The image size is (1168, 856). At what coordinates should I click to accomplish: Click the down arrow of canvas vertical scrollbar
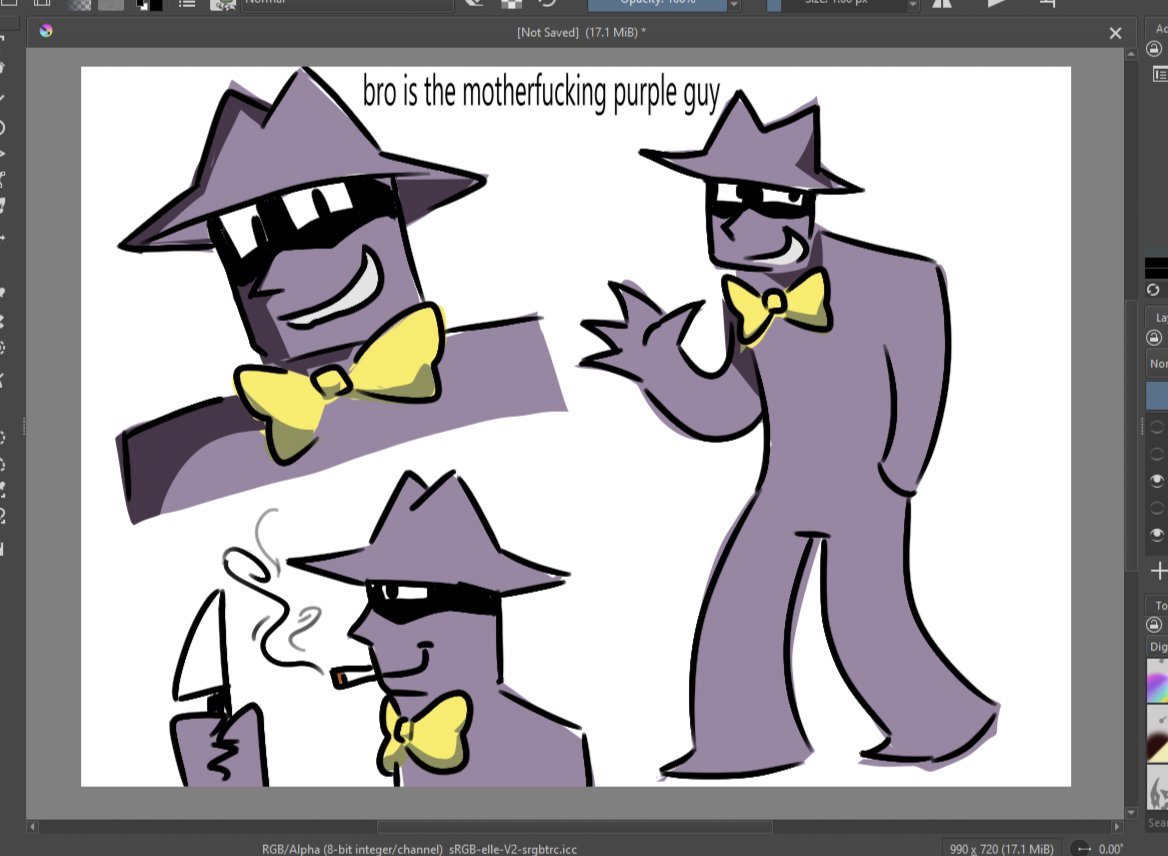[1131, 813]
